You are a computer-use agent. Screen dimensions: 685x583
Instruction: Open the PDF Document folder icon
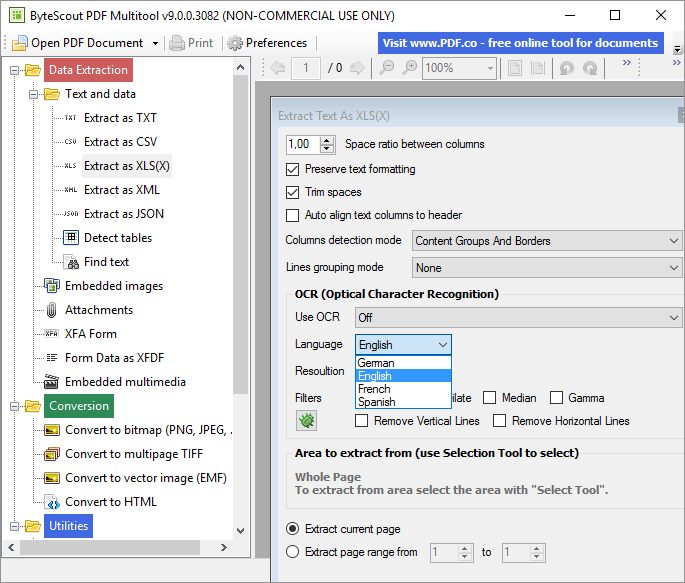[x=20, y=43]
